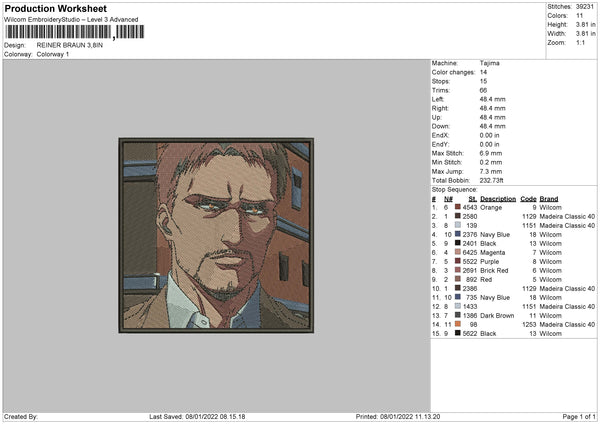Screen dimensions: 600x424
Task: Click the Purple thread color swatch
Action: [x=458, y=261]
